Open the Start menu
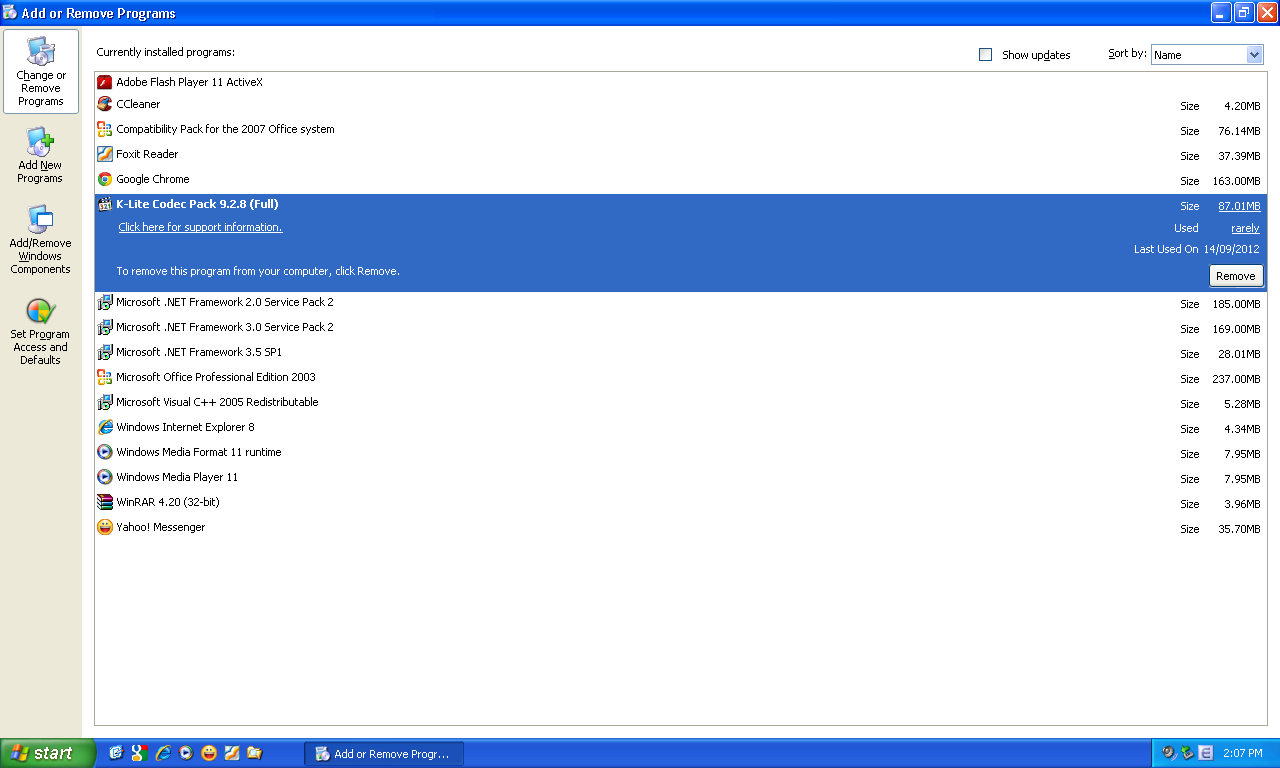The height and width of the screenshot is (768, 1280). pos(48,753)
